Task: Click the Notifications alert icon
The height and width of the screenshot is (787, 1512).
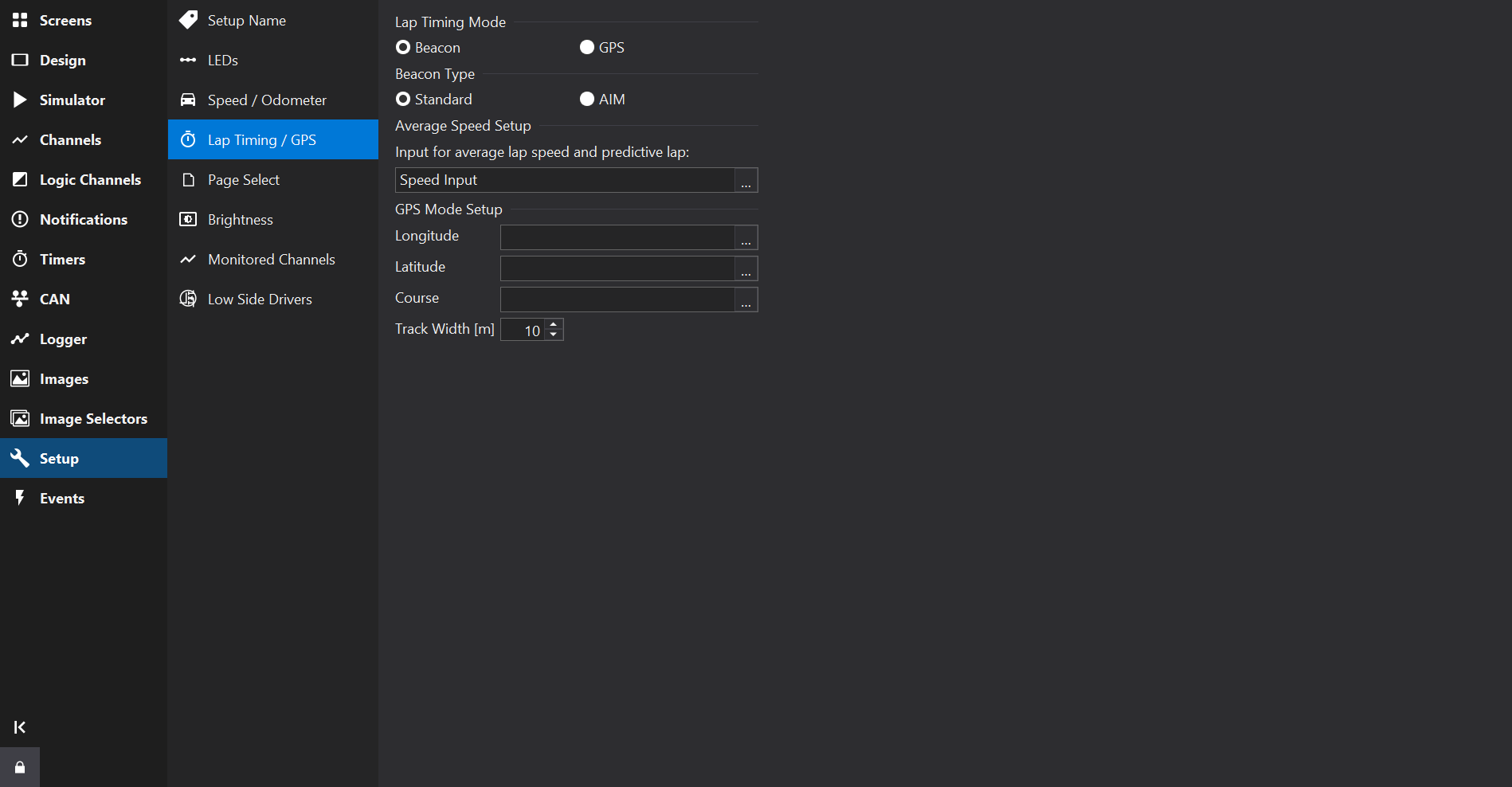Action: (x=20, y=219)
